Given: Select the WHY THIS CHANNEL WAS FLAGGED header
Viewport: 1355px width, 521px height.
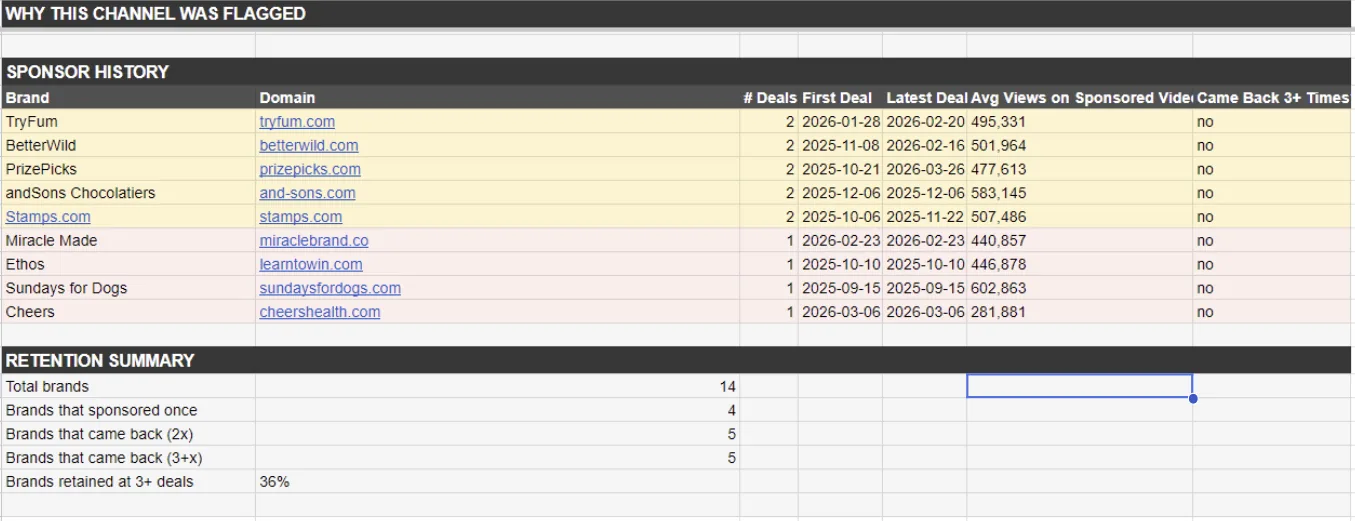Looking at the screenshot, I should pyautogui.click(x=677, y=14).
